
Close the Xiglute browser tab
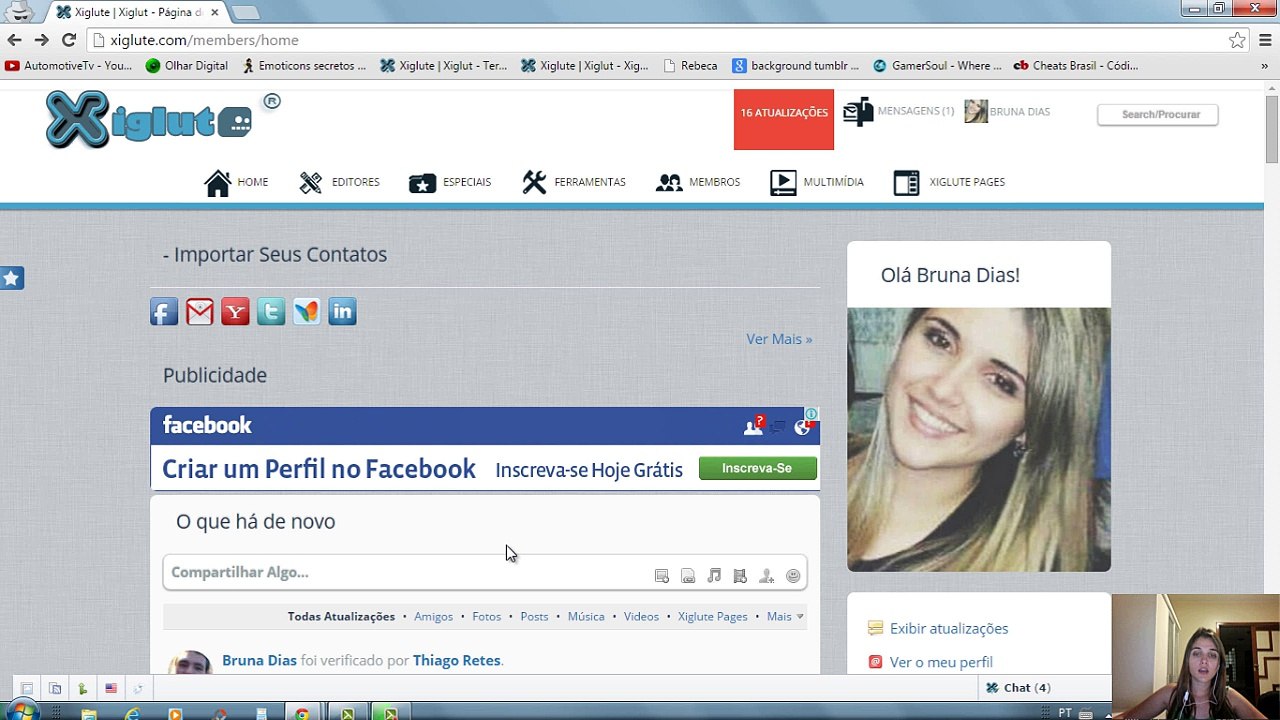click(x=214, y=12)
